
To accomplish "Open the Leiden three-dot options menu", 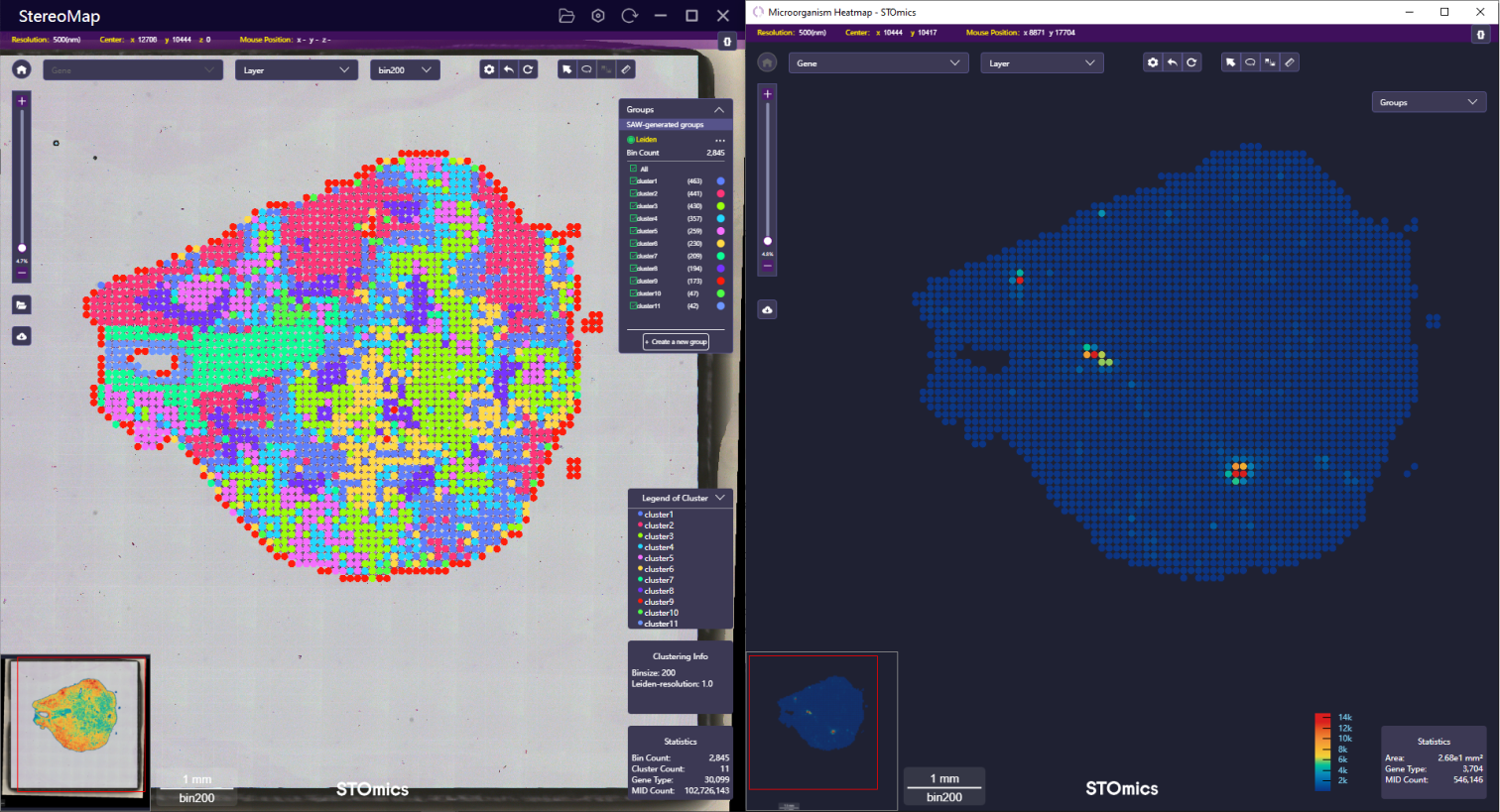I will pos(720,140).
